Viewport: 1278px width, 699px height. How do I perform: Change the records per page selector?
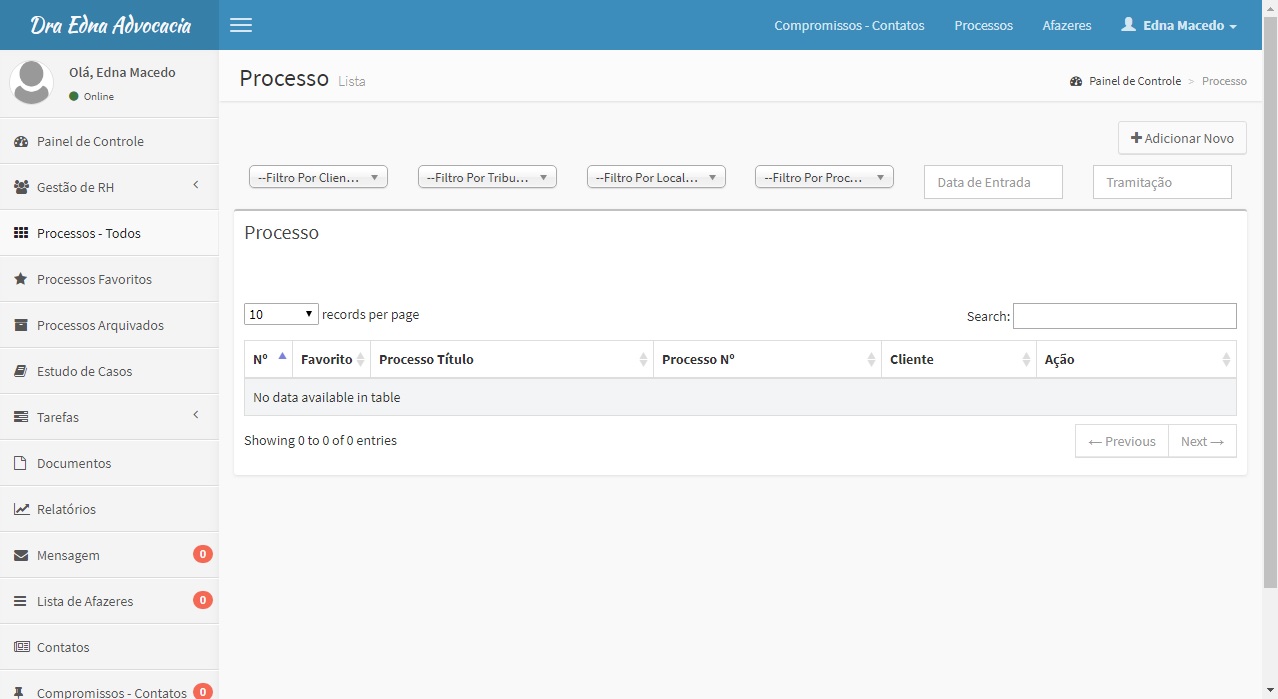tap(281, 314)
